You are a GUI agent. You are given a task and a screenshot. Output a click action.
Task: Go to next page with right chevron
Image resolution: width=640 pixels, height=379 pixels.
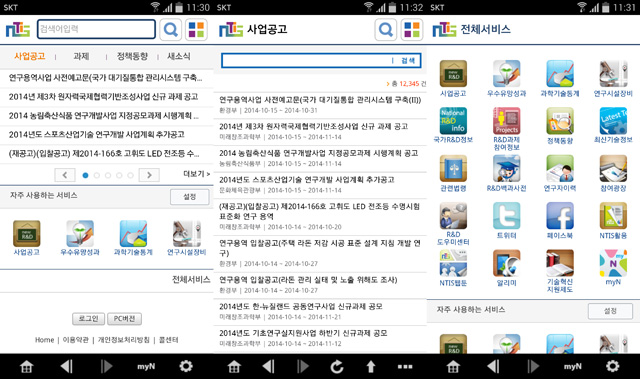tap(149, 175)
